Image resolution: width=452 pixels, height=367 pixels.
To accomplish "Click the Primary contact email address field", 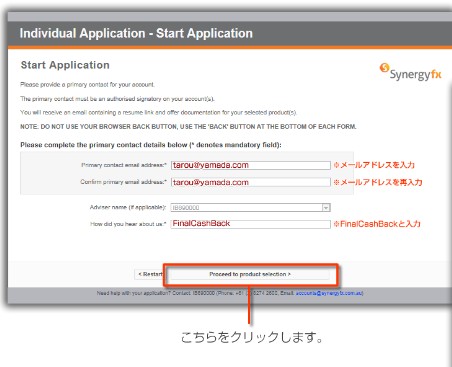I will 251,165.
